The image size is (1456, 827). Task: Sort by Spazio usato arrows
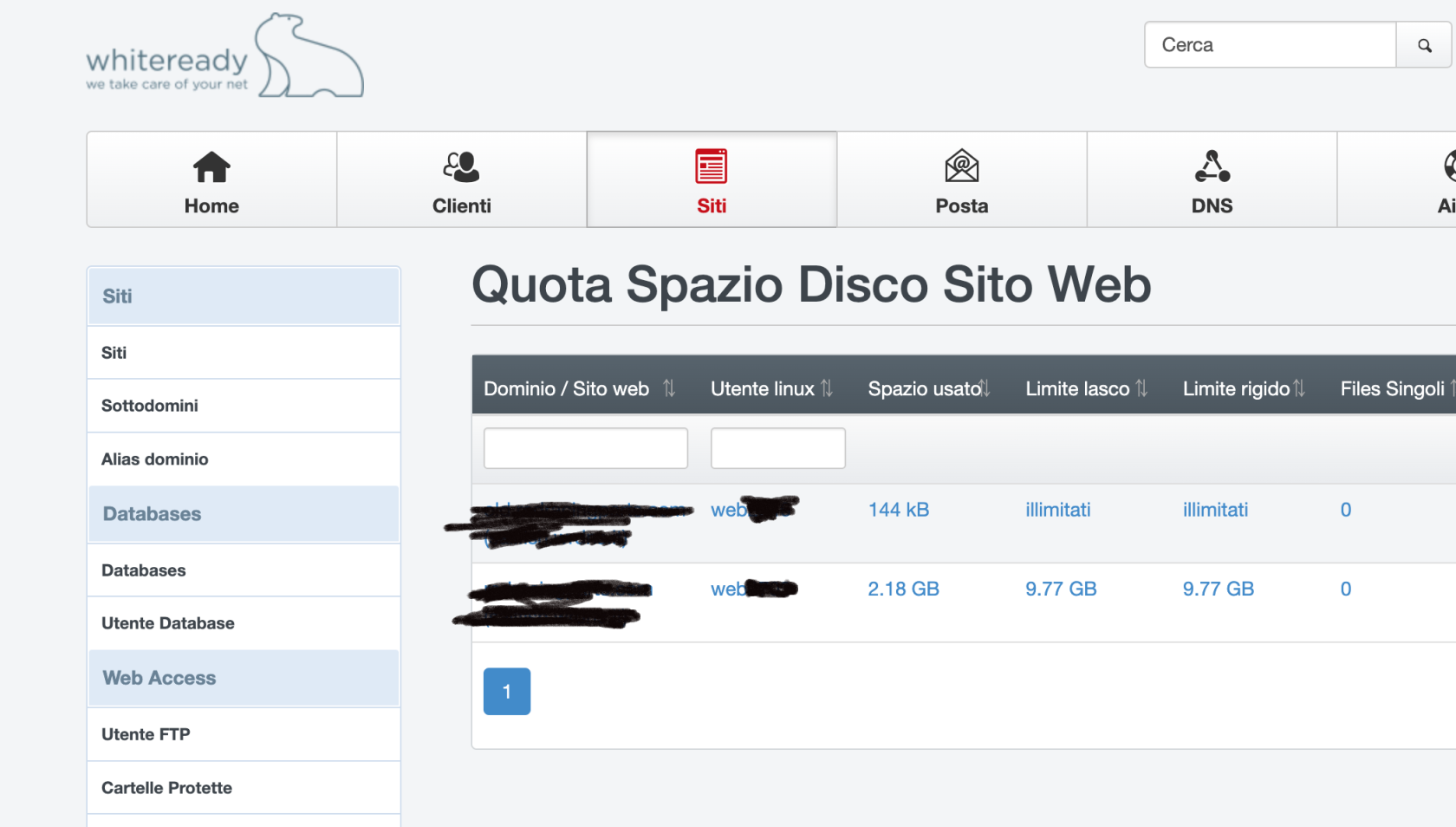pos(985,388)
